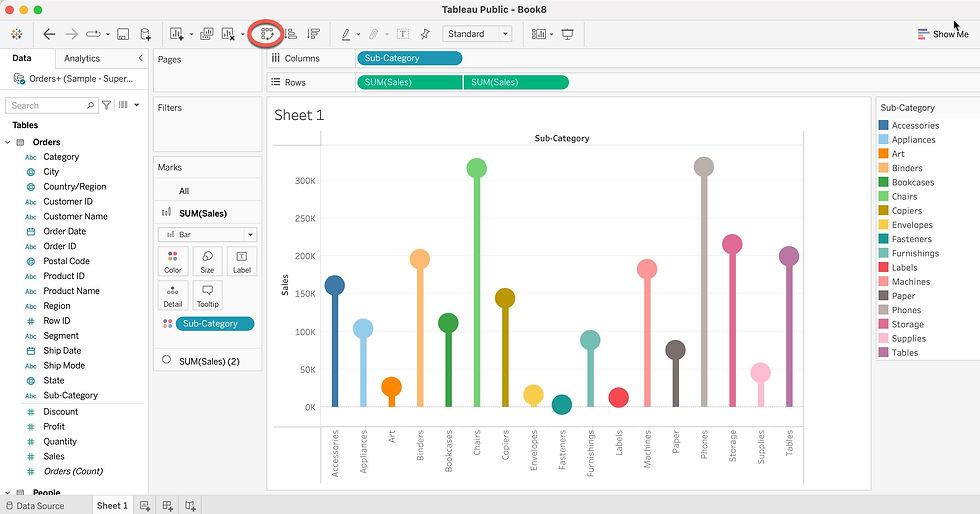This screenshot has width=980, height=514.
Task: Open the Standard fit dropdown
Action: [x=477, y=34]
